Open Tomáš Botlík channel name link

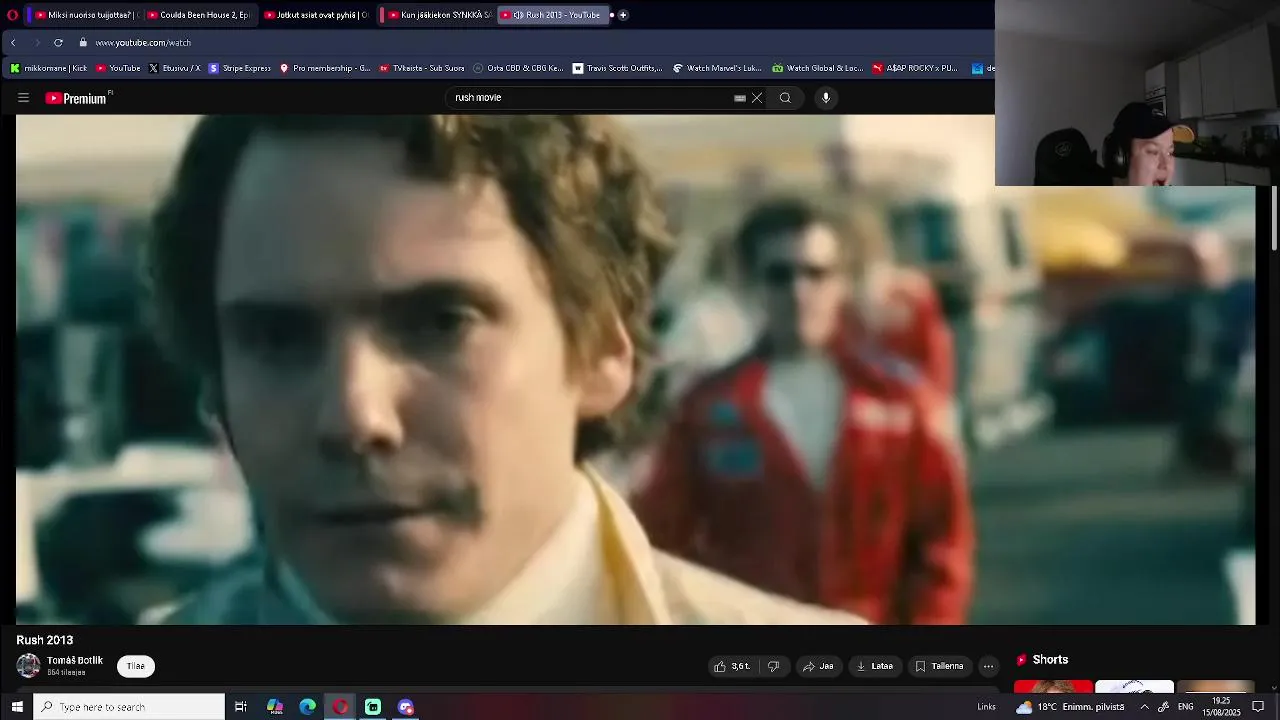pos(75,660)
